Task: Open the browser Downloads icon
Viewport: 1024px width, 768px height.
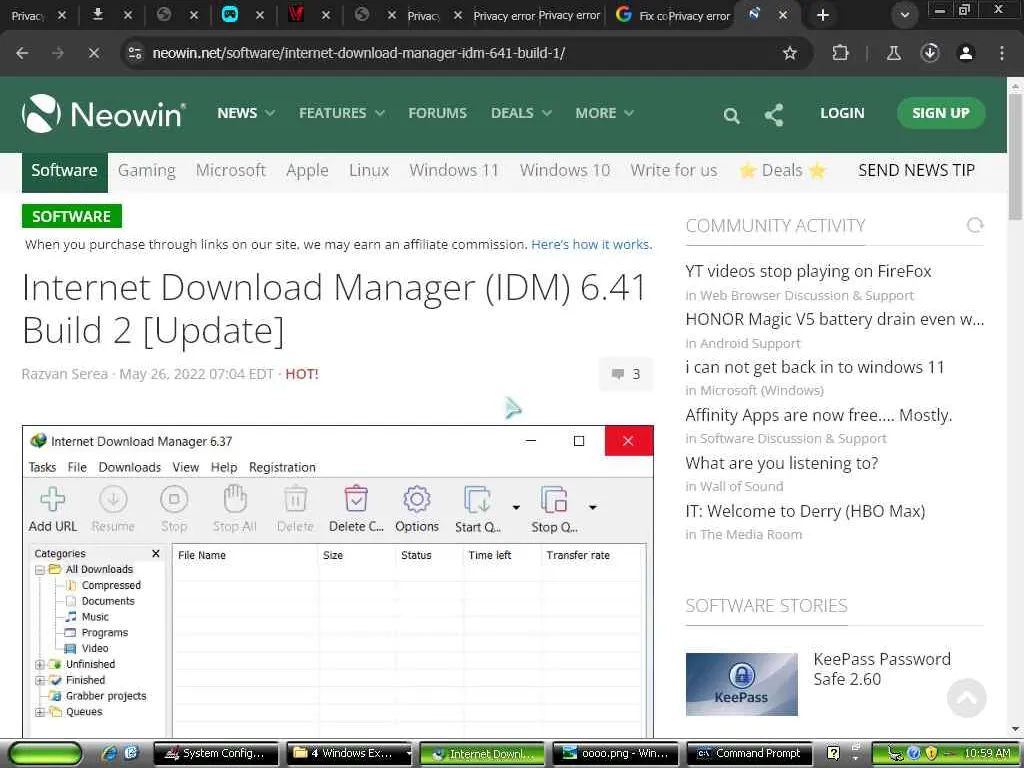Action: 930,53
